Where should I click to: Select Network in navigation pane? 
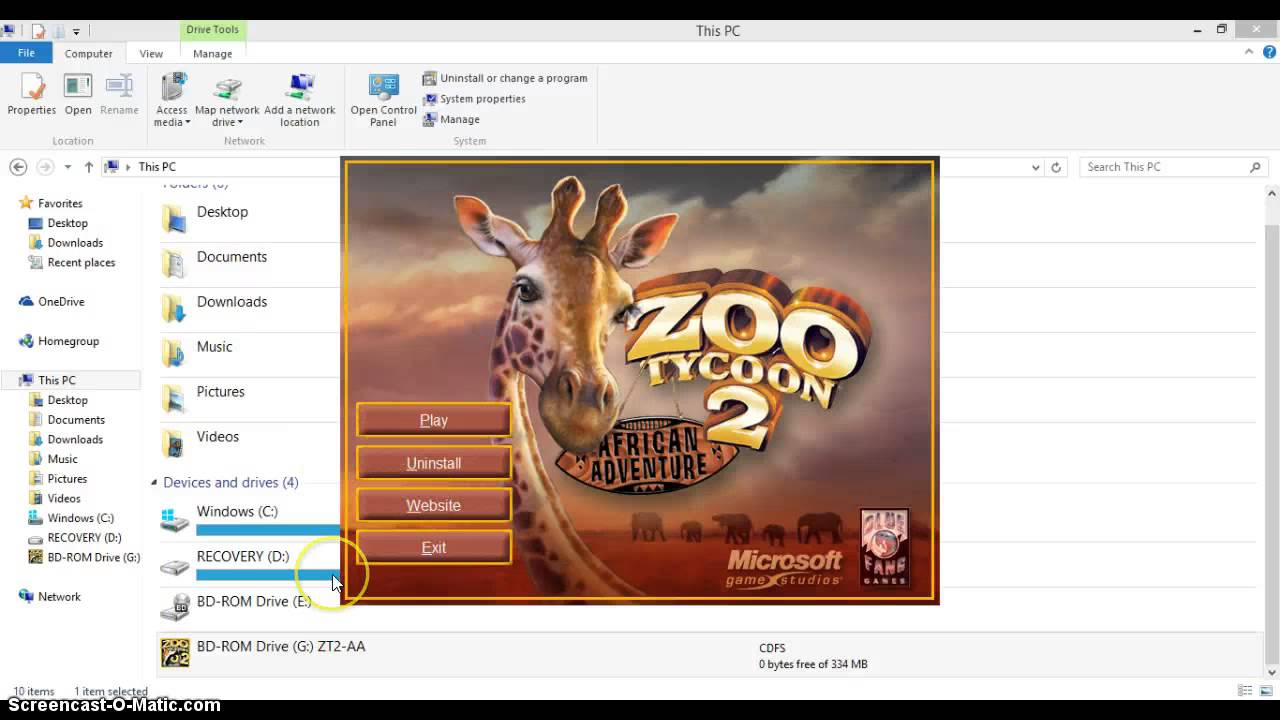pos(59,596)
